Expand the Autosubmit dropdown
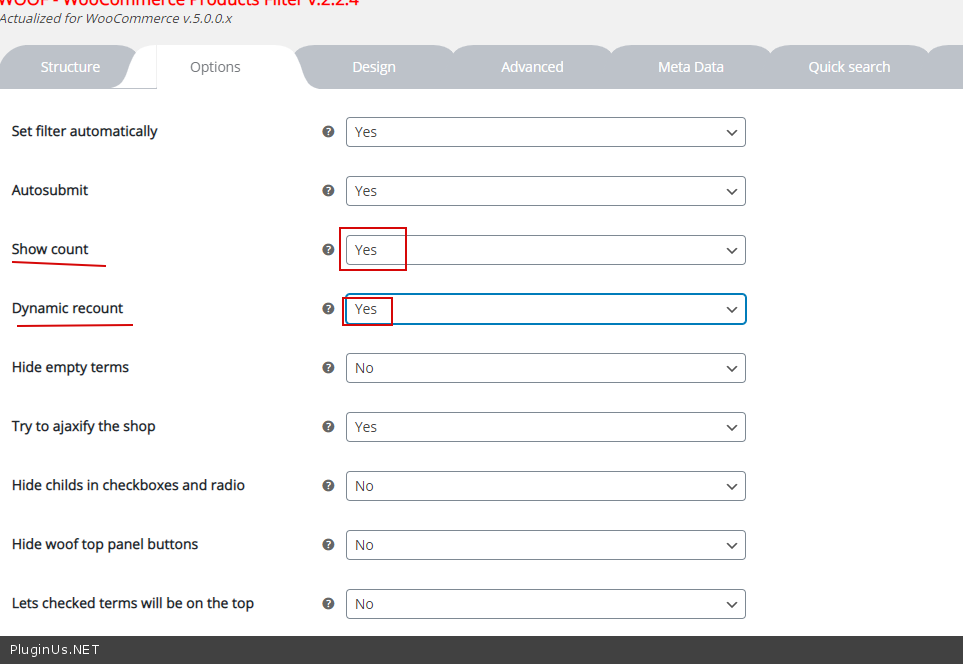The height and width of the screenshot is (664, 963). (545, 191)
